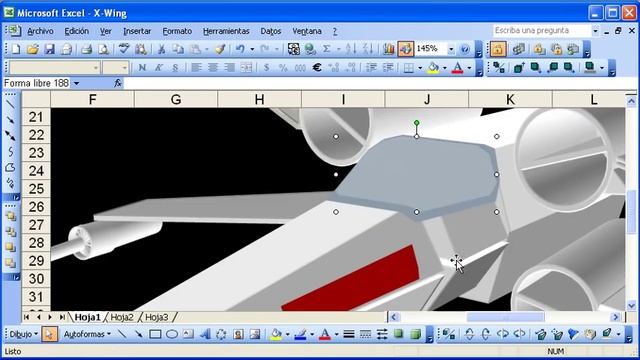
Task: Open the Chart Wizard
Action: click(389, 49)
